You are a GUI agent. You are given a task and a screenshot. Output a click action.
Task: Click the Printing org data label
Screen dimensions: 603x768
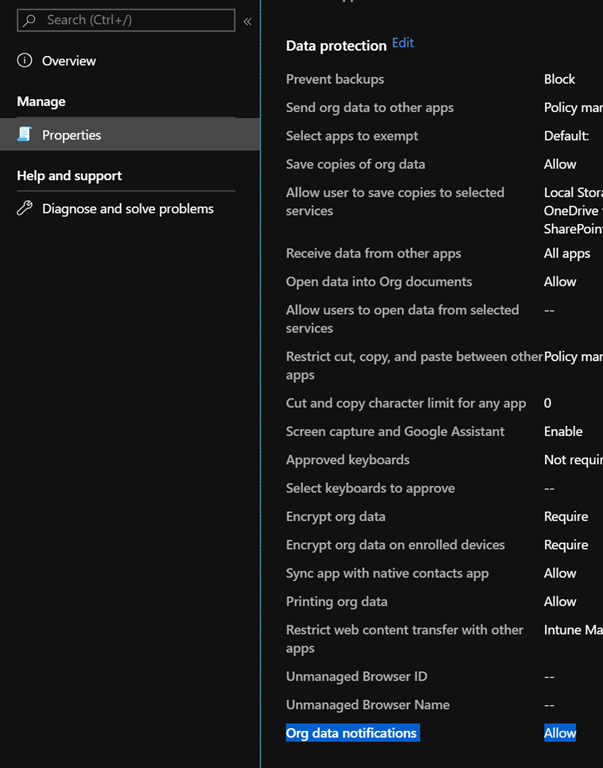(x=337, y=602)
